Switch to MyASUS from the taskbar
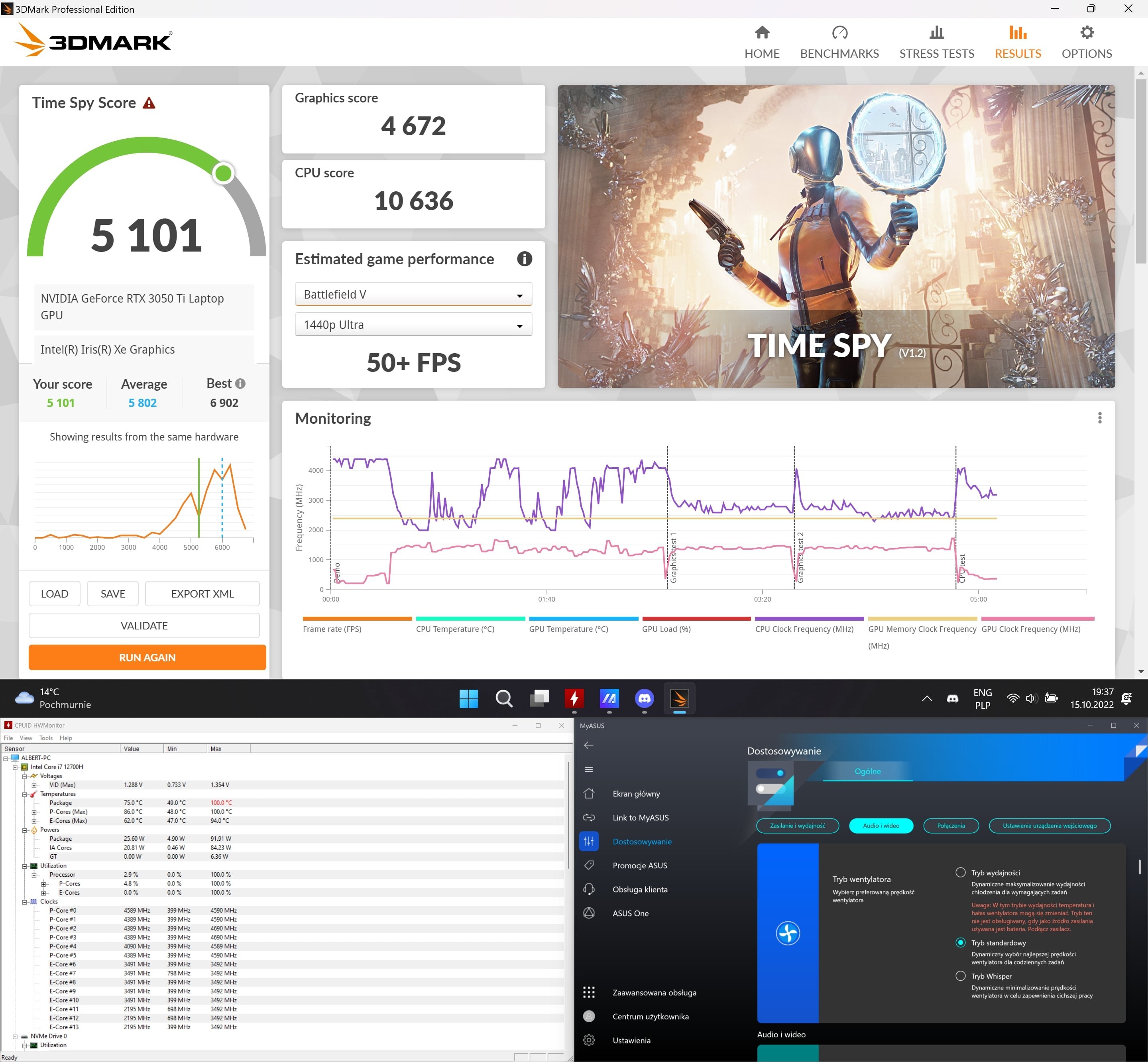This screenshot has height=1062, width=1148. [609, 698]
